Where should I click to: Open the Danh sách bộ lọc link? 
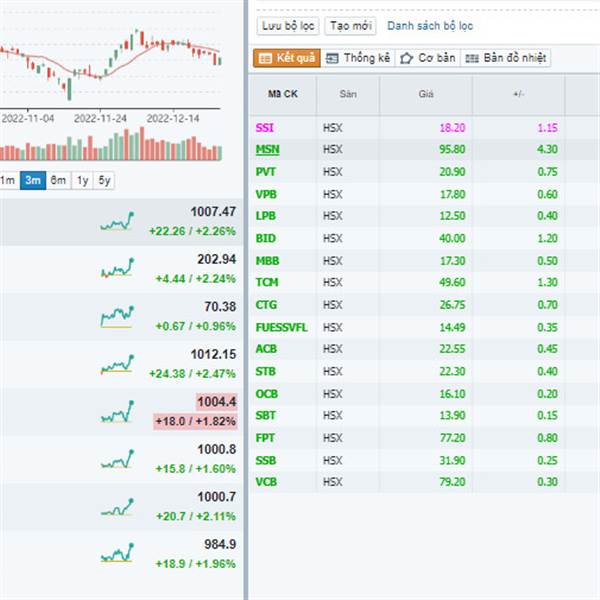430,26
